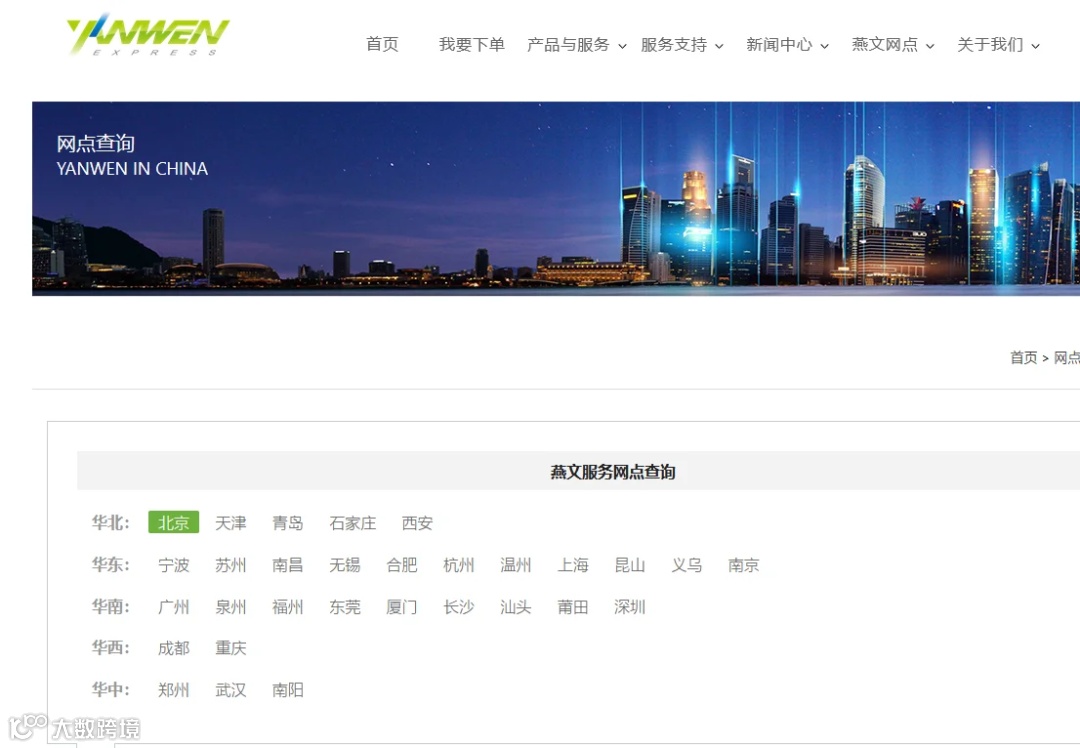The height and width of the screenshot is (748, 1080).
Task: Click the 华东: region label
Action: click(111, 565)
